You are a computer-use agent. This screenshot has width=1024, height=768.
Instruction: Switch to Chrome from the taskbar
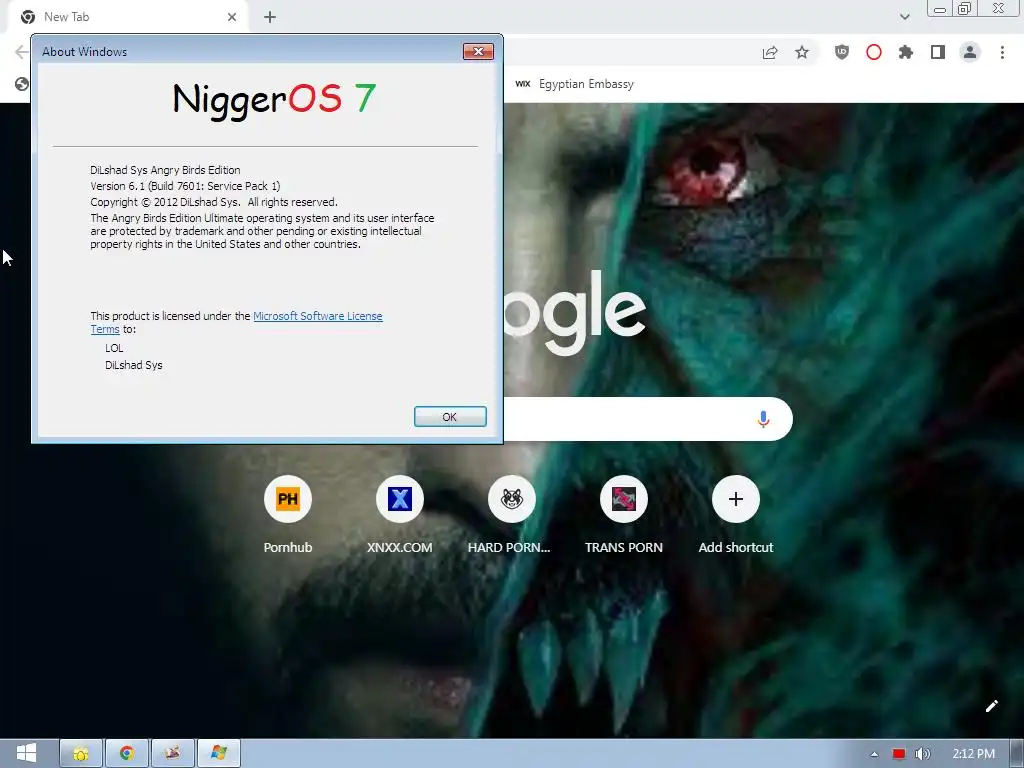[x=127, y=754]
